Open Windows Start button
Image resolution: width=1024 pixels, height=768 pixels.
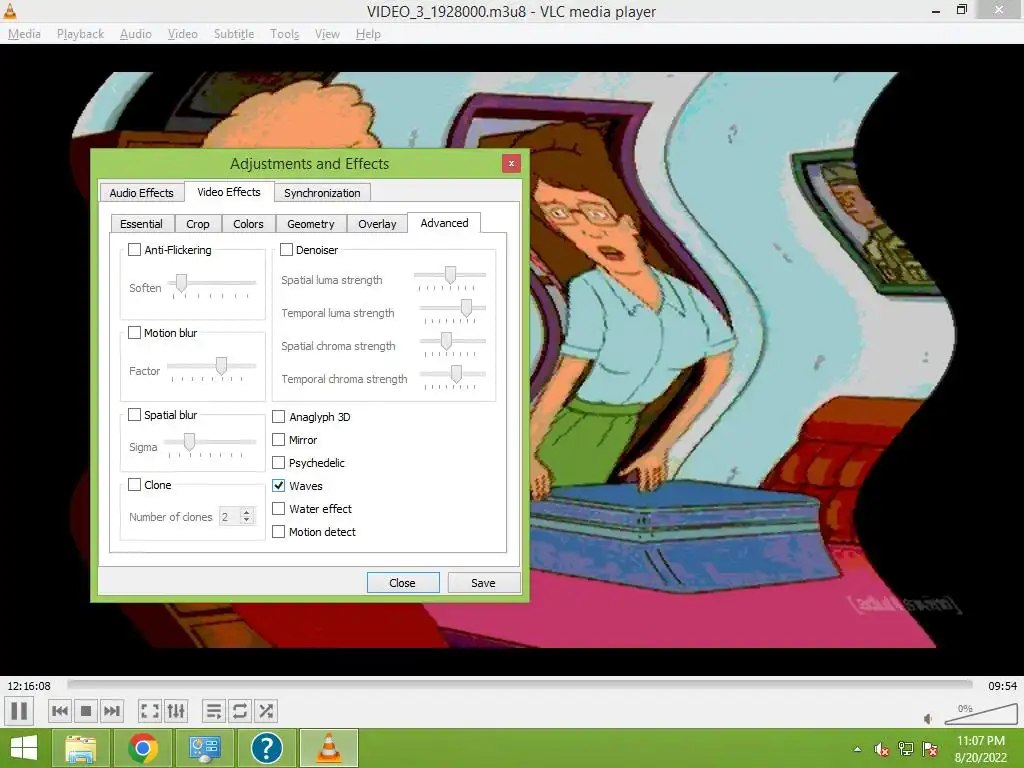point(24,748)
